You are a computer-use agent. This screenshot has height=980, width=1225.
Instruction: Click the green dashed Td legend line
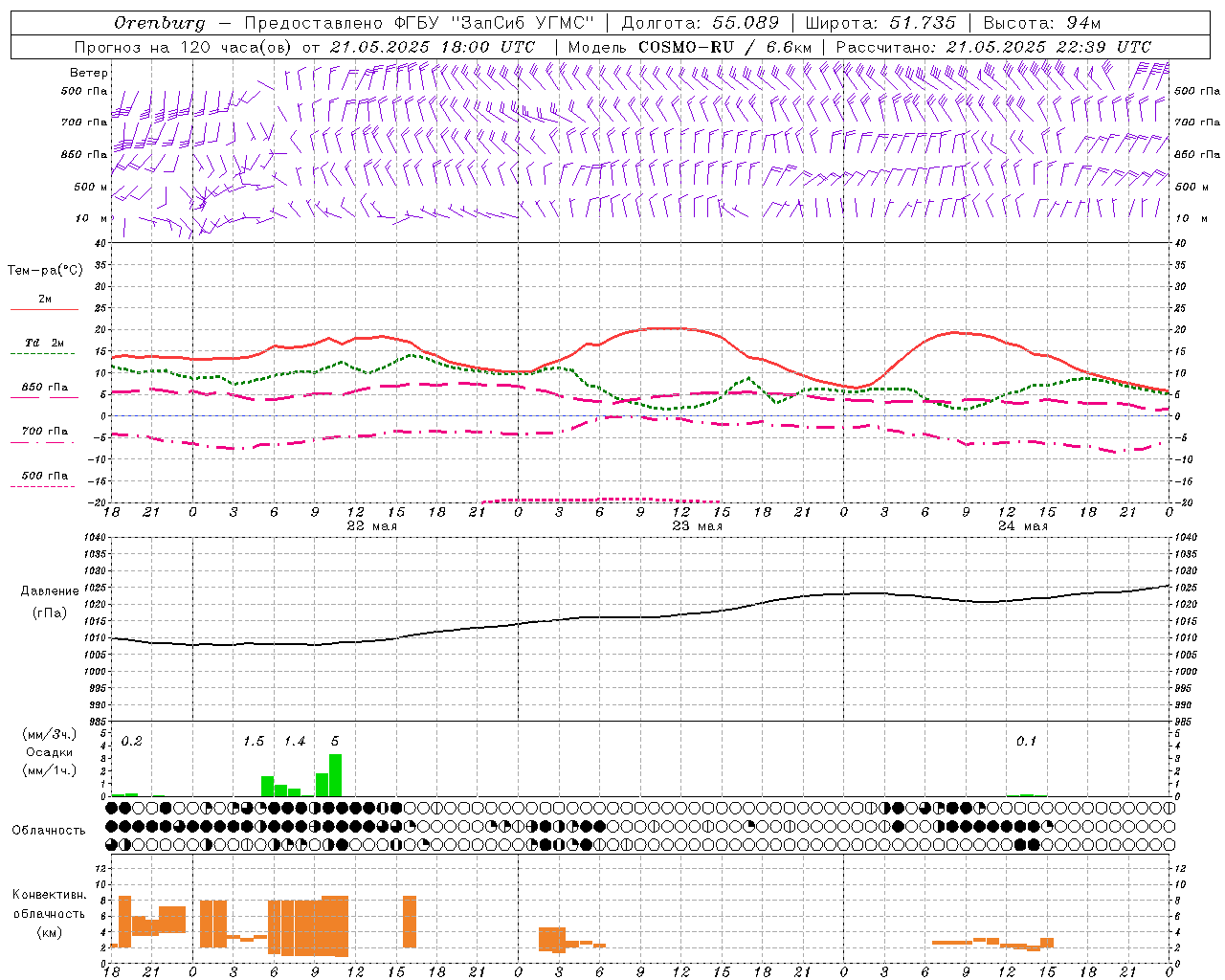42,354
